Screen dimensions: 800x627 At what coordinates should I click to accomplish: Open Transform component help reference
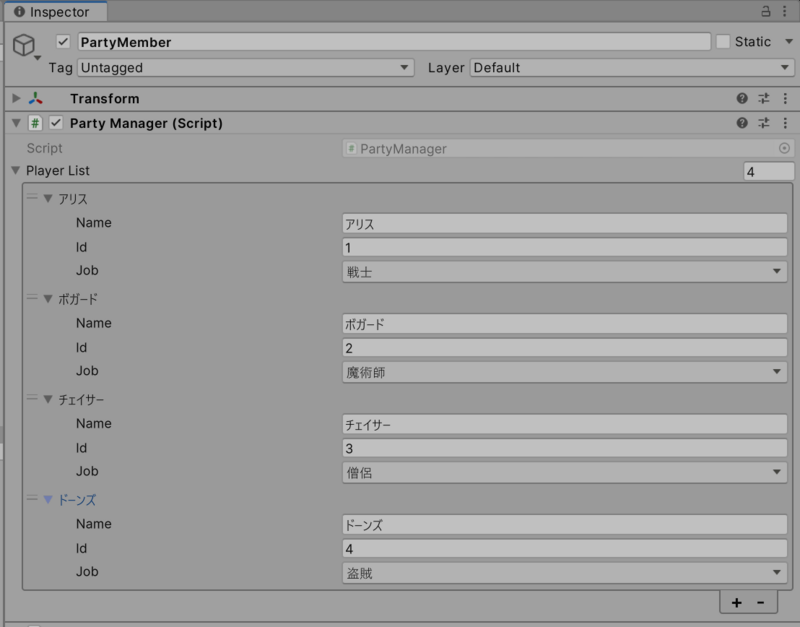pyautogui.click(x=742, y=98)
